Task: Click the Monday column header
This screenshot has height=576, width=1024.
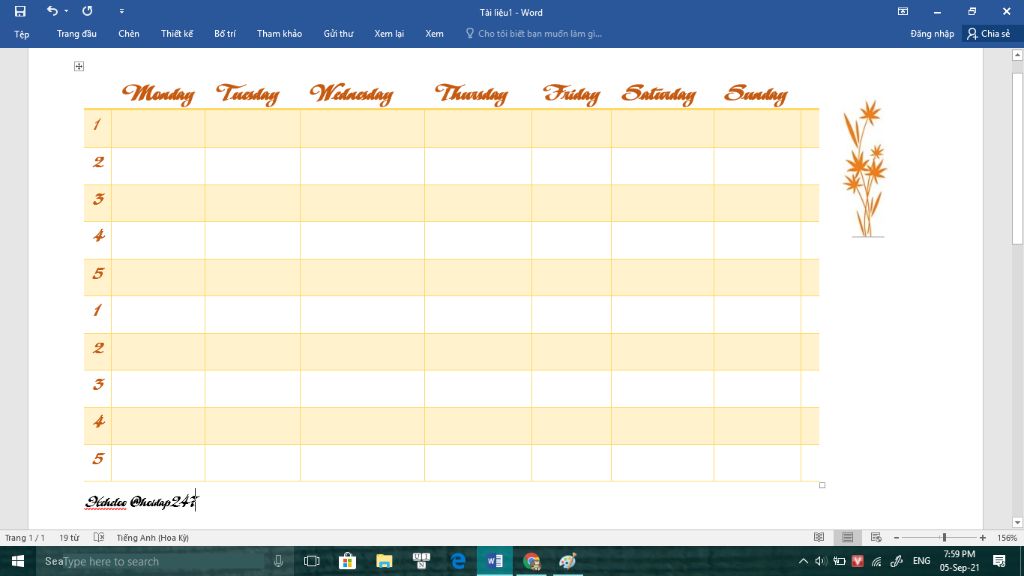Action: click(158, 95)
